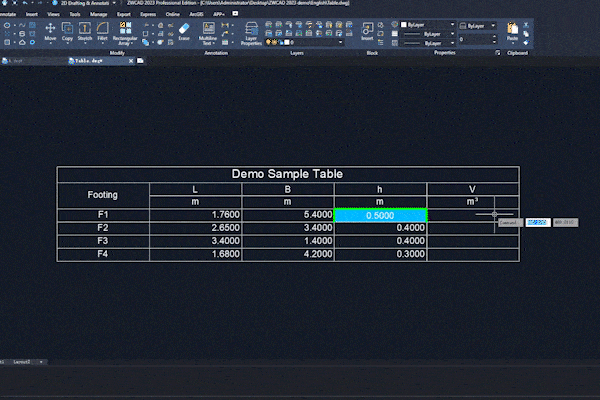The width and height of the screenshot is (600, 400).
Task: Open the Insert ribbon tab
Action: click(x=32, y=14)
